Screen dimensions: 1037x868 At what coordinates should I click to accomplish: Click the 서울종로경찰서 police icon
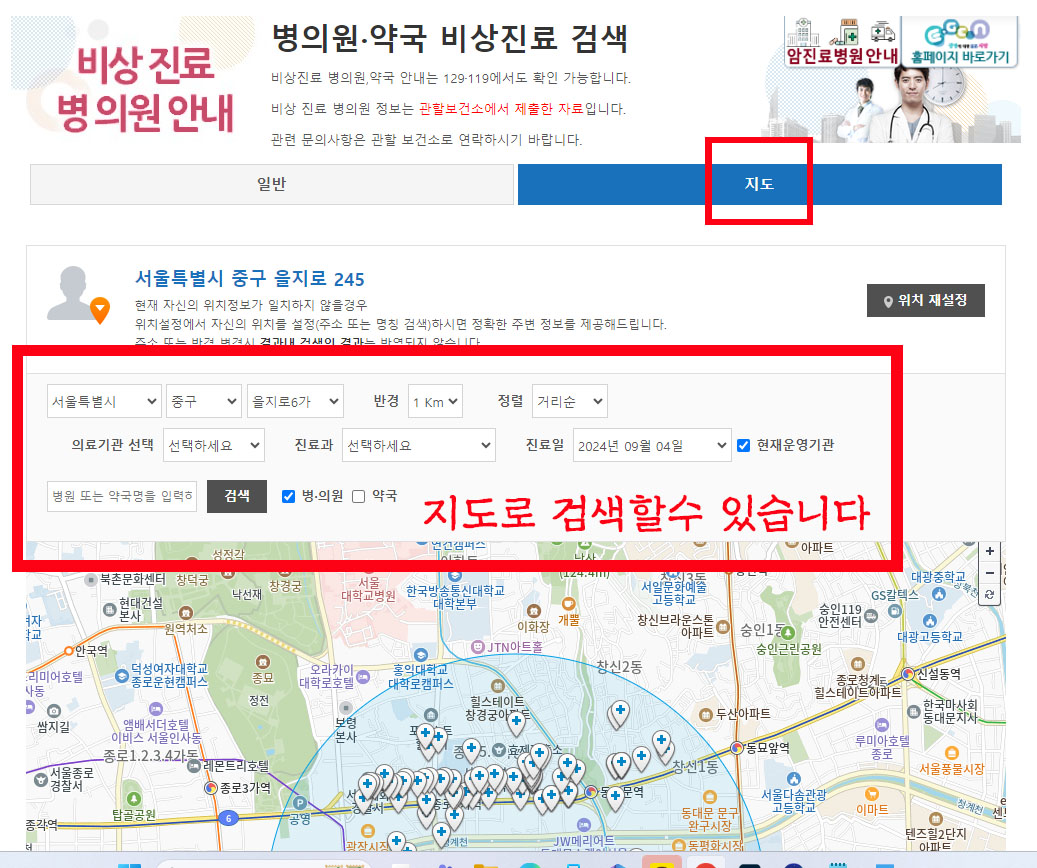[41, 779]
